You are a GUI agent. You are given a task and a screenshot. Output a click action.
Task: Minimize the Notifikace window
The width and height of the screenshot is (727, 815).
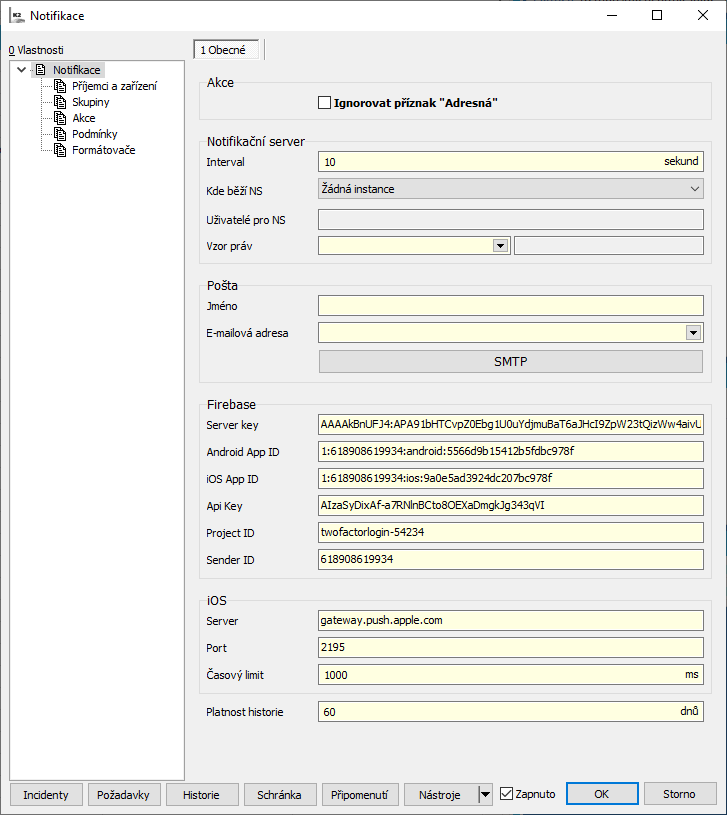612,15
